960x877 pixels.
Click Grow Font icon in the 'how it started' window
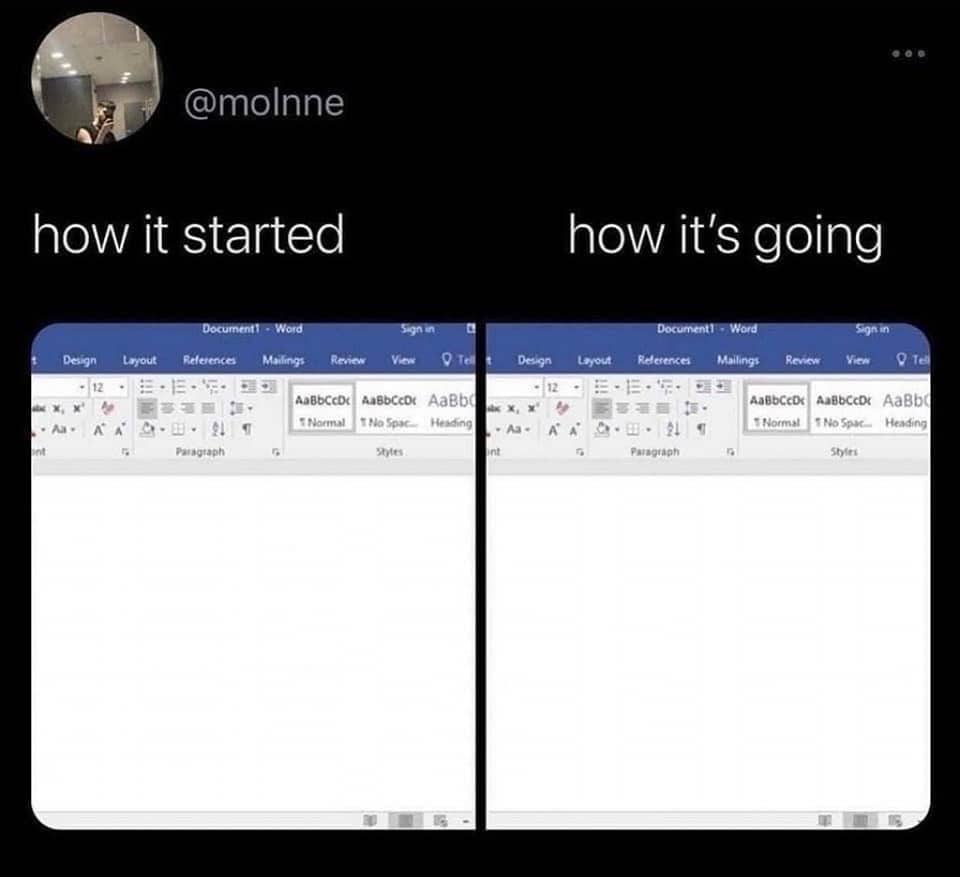(x=99, y=430)
